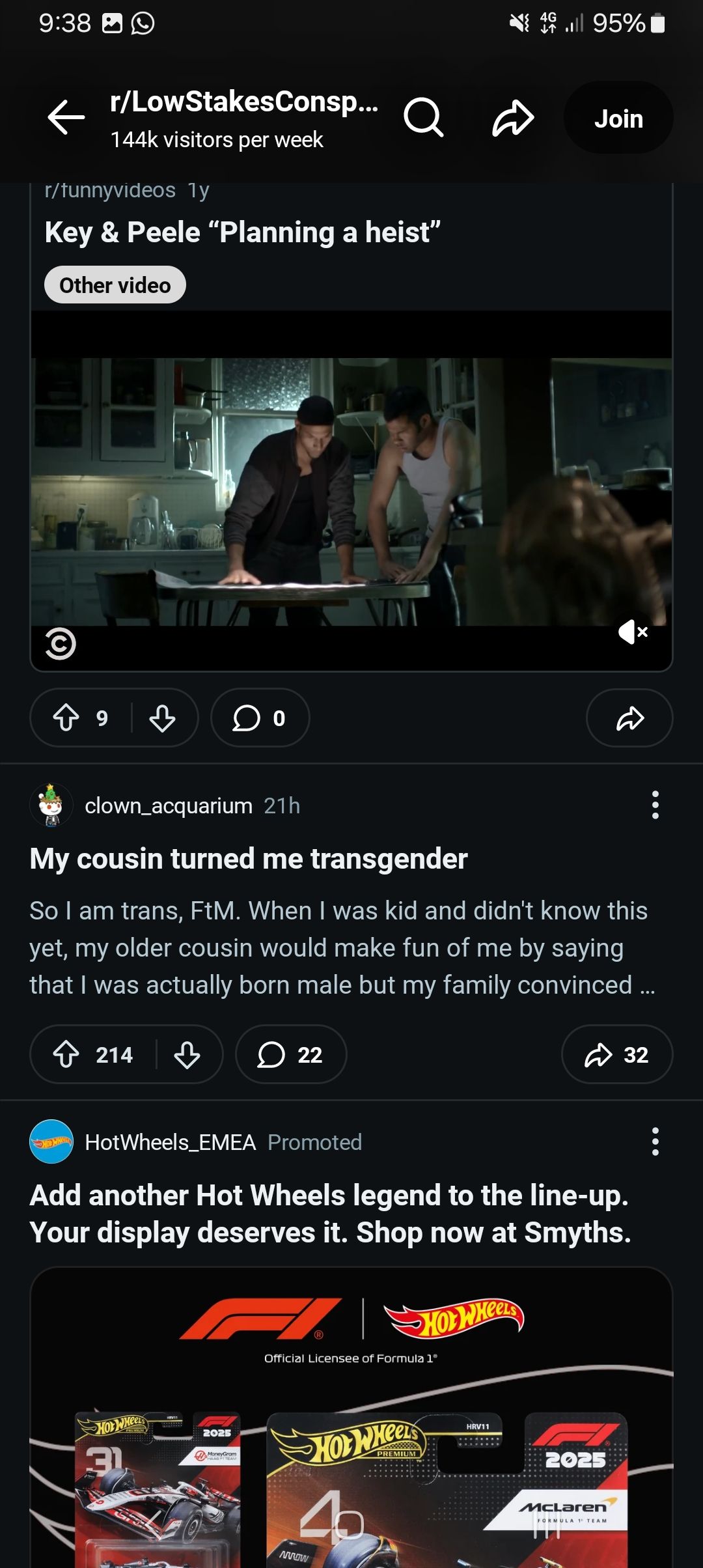Open HotWheels_EMEA promoted profile name

[170, 1142]
